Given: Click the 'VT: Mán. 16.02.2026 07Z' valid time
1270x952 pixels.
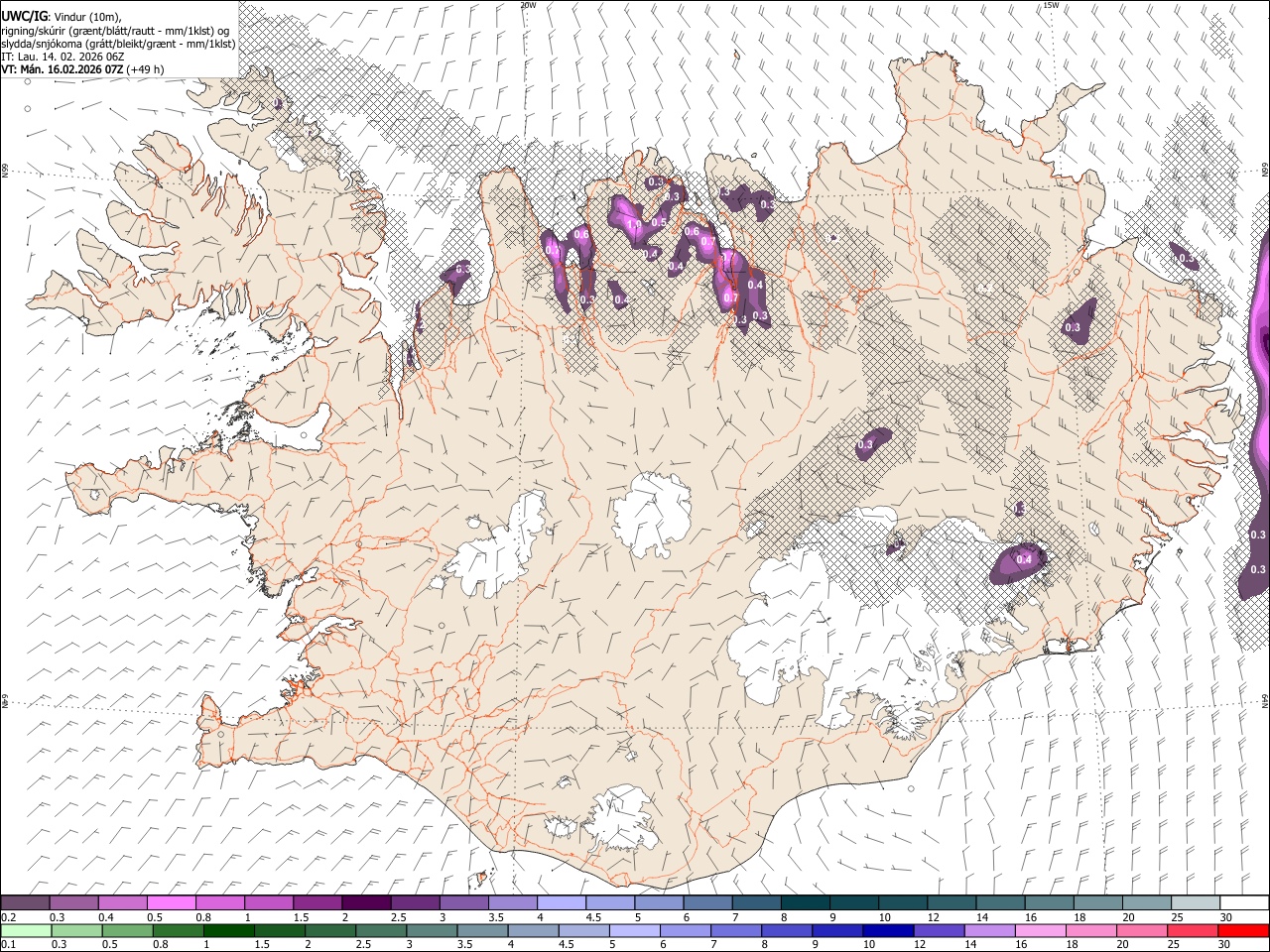Looking at the screenshot, I should [62, 69].
